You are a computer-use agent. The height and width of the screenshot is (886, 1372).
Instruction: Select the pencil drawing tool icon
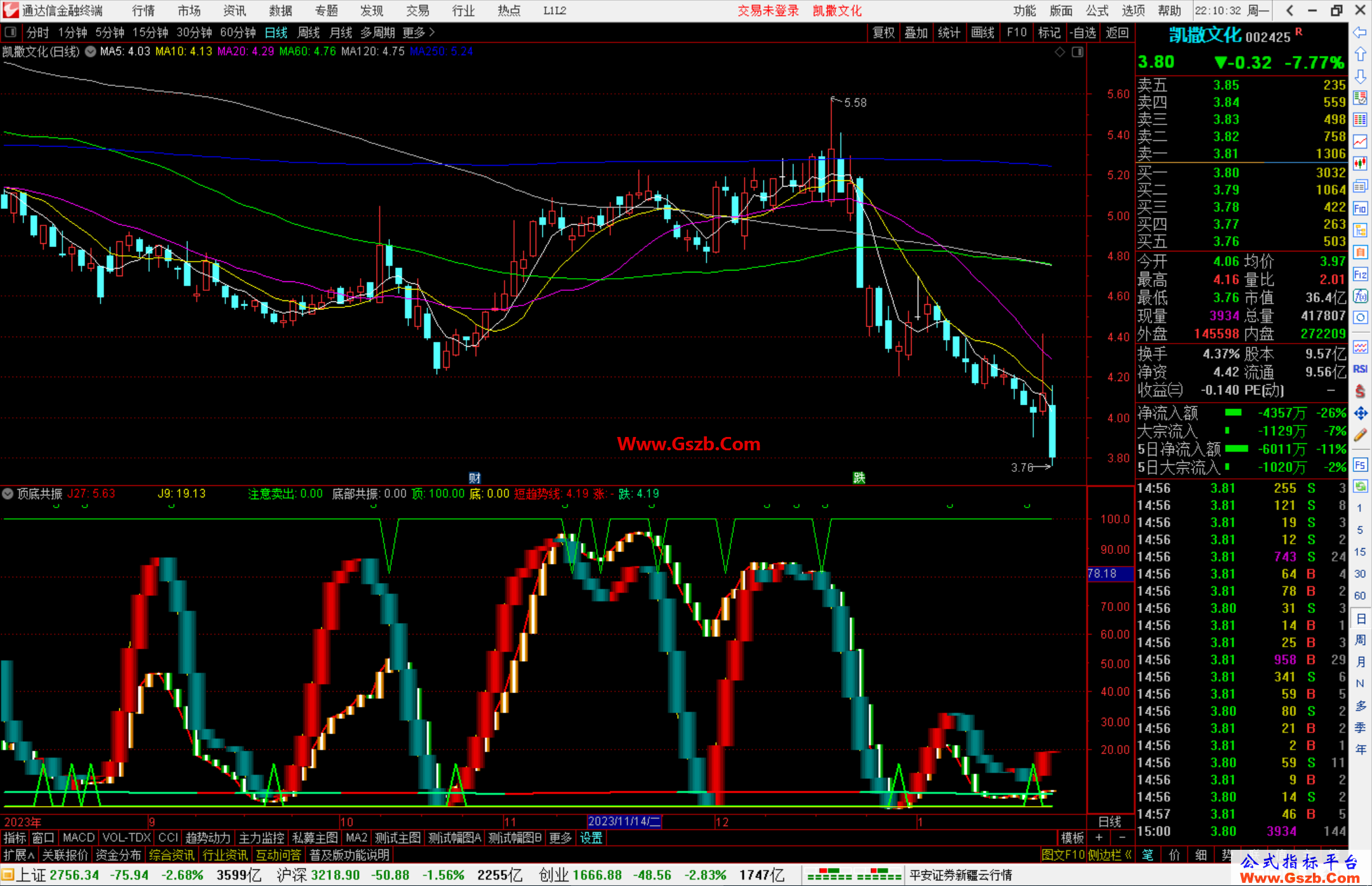pos(1360,435)
